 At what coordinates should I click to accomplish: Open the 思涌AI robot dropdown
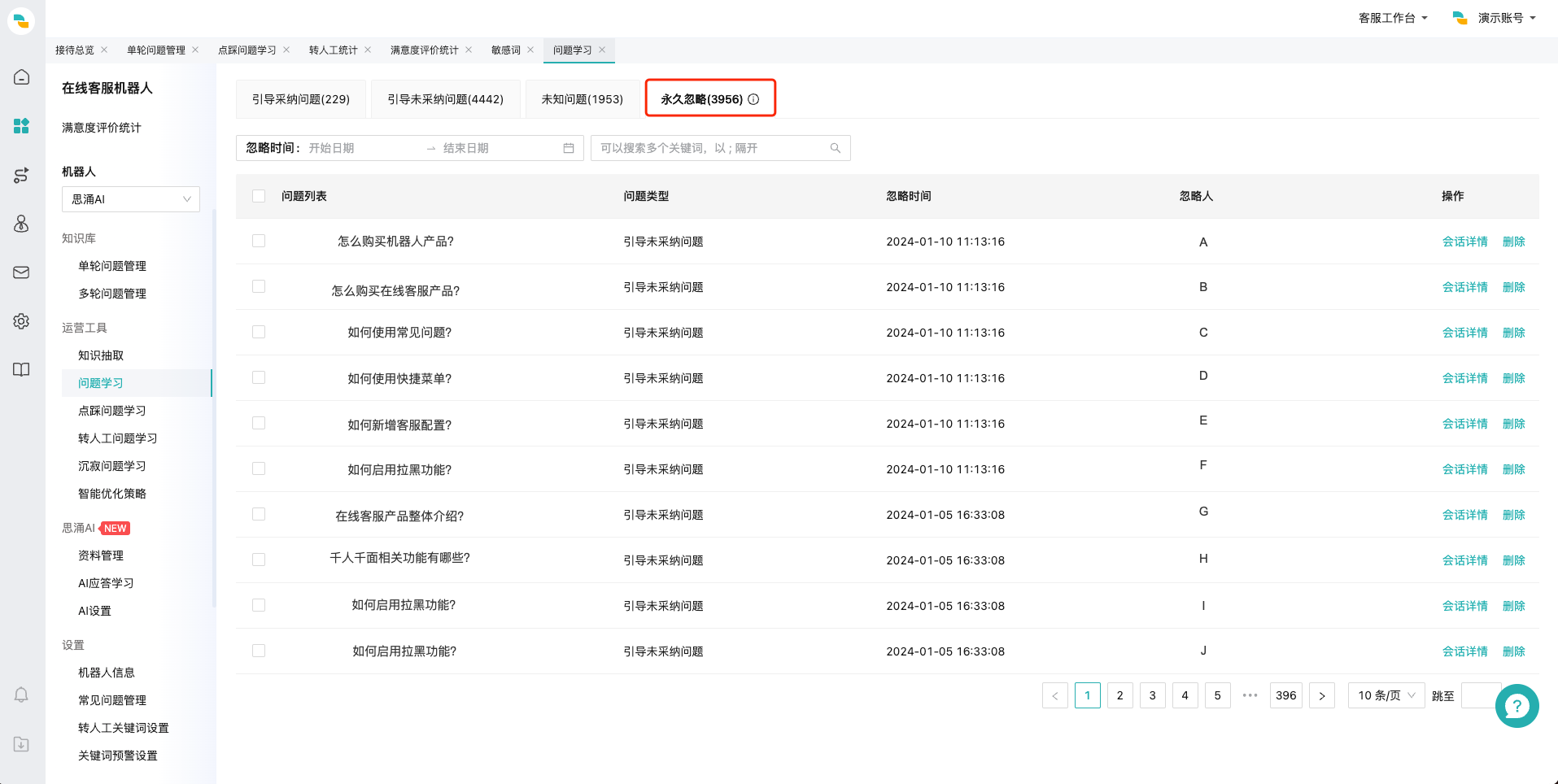click(x=131, y=199)
